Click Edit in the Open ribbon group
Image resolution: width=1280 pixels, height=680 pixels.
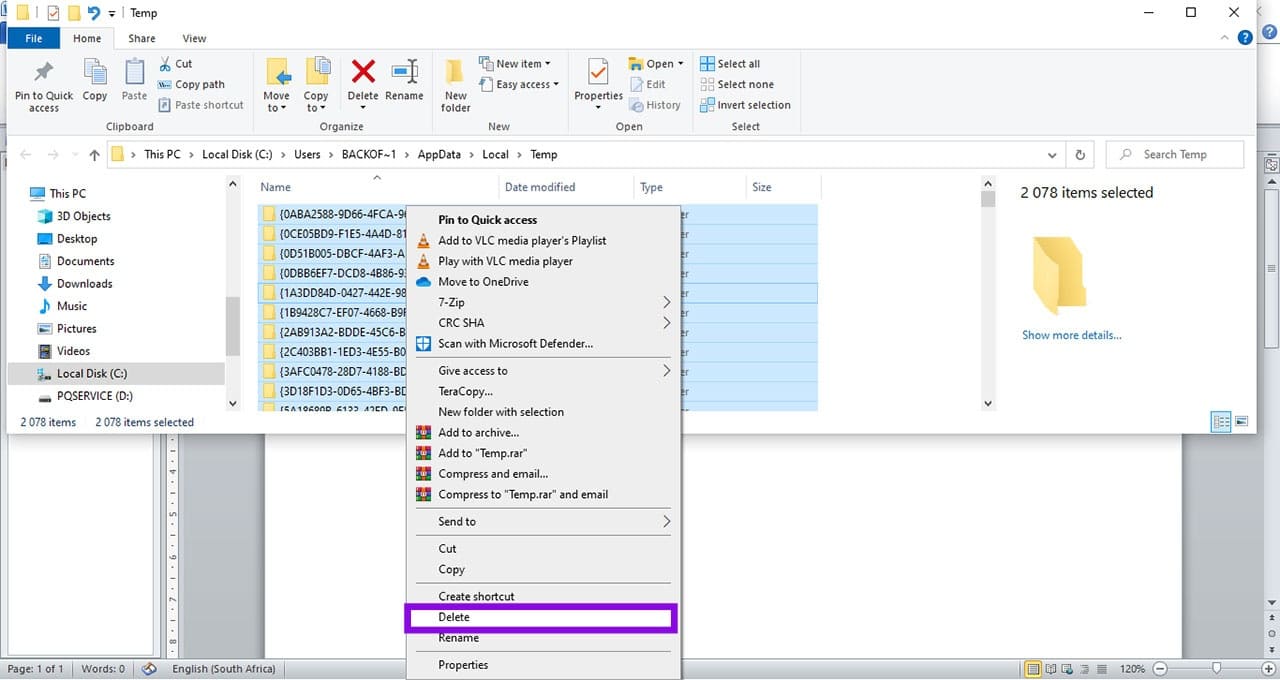[647, 85]
